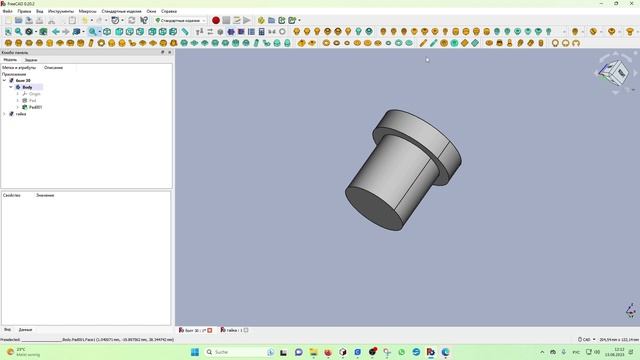Click the green macro execute play icon
Screen dimensions: 640x360
[247, 20]
